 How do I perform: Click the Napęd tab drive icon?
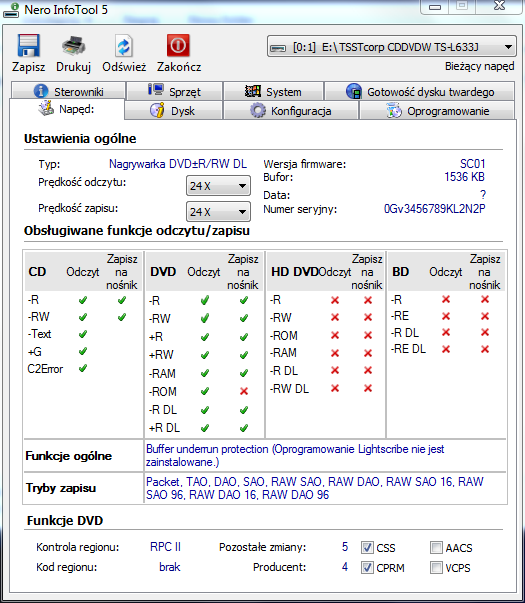46,108
